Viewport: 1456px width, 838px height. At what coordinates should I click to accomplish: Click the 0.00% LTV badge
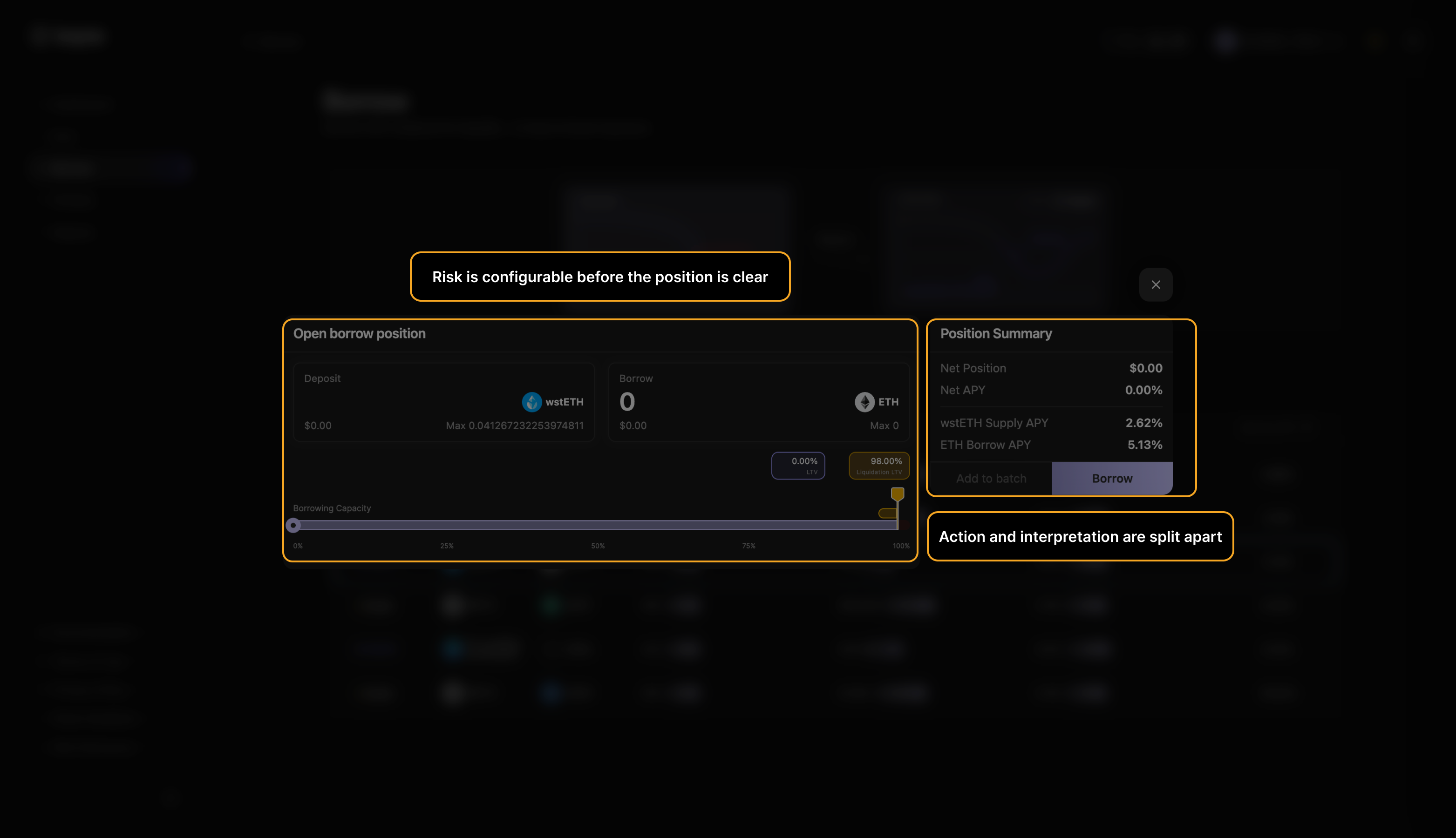click(x=798, y=466)
